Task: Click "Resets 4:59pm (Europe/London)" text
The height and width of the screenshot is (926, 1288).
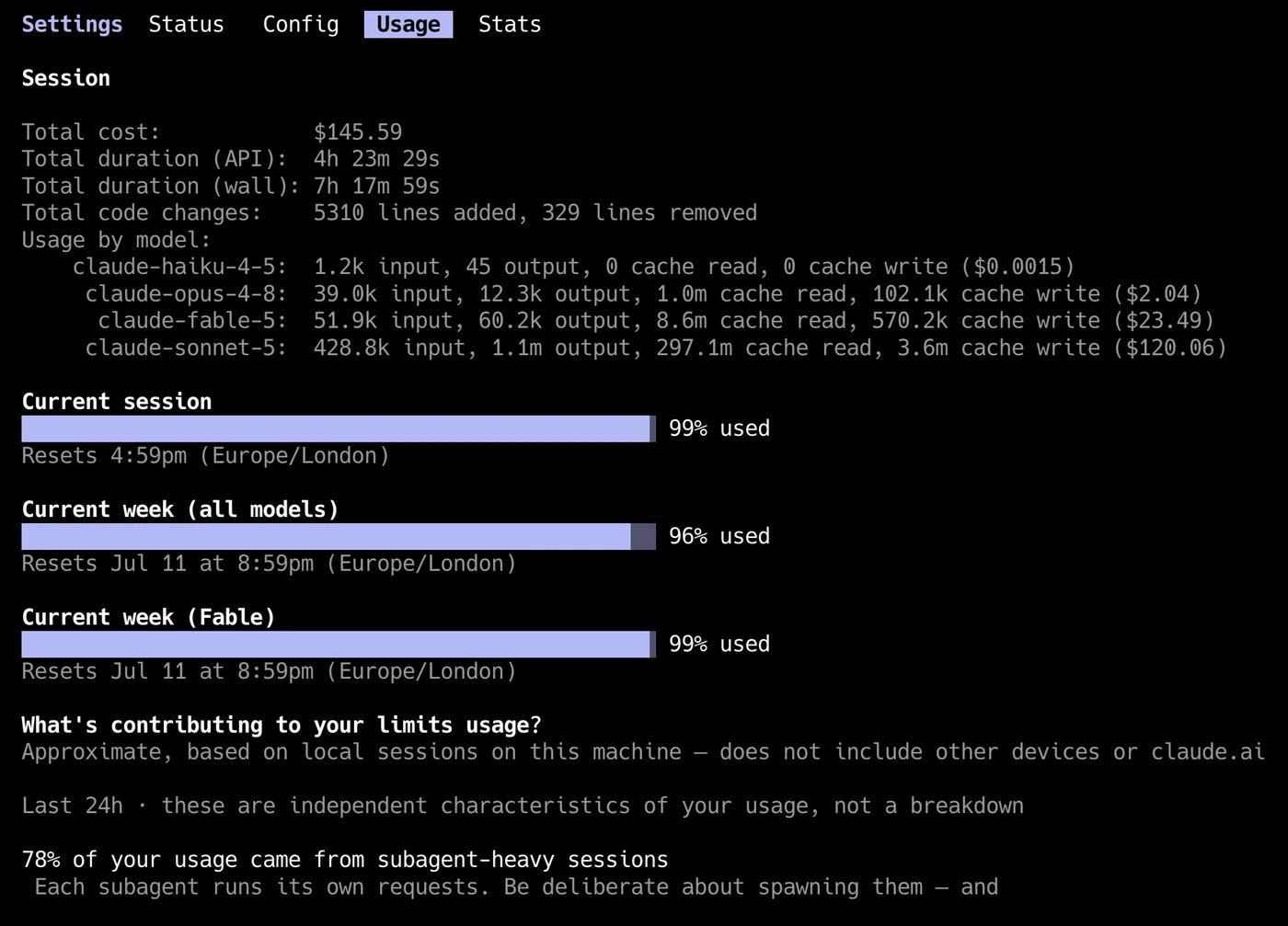Action: pos(205,456)
